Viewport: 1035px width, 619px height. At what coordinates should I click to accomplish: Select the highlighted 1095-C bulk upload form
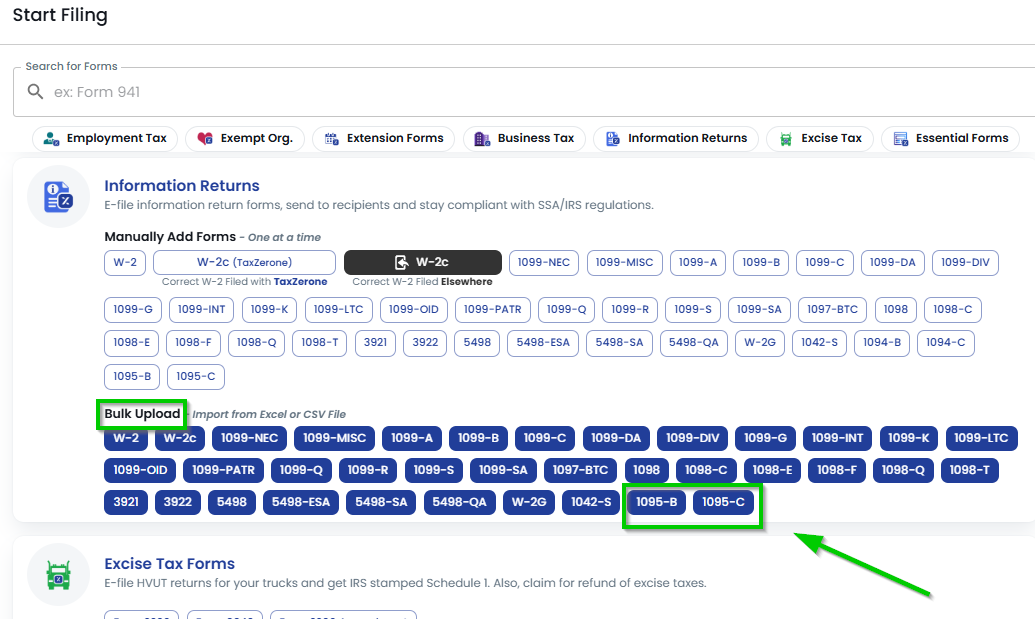pyautogui.click(x=724, y=502)
